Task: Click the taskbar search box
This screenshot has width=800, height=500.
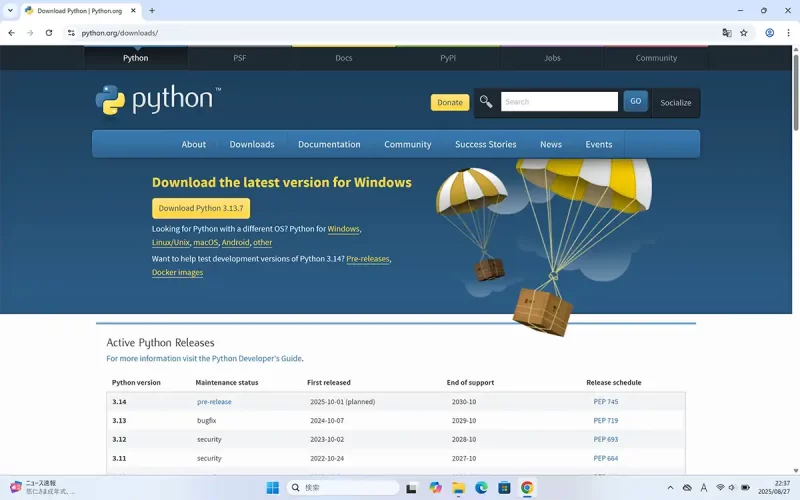Action: (x=343, y=488)
